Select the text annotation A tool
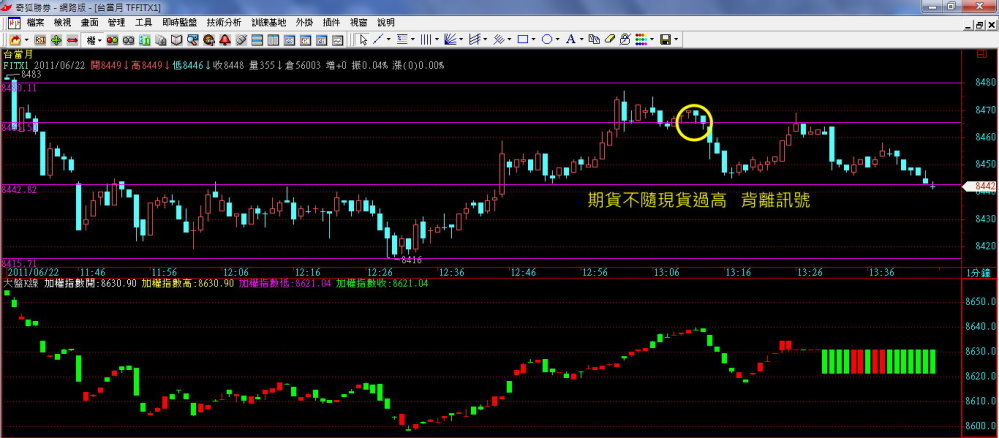 [x=571, y=39]
